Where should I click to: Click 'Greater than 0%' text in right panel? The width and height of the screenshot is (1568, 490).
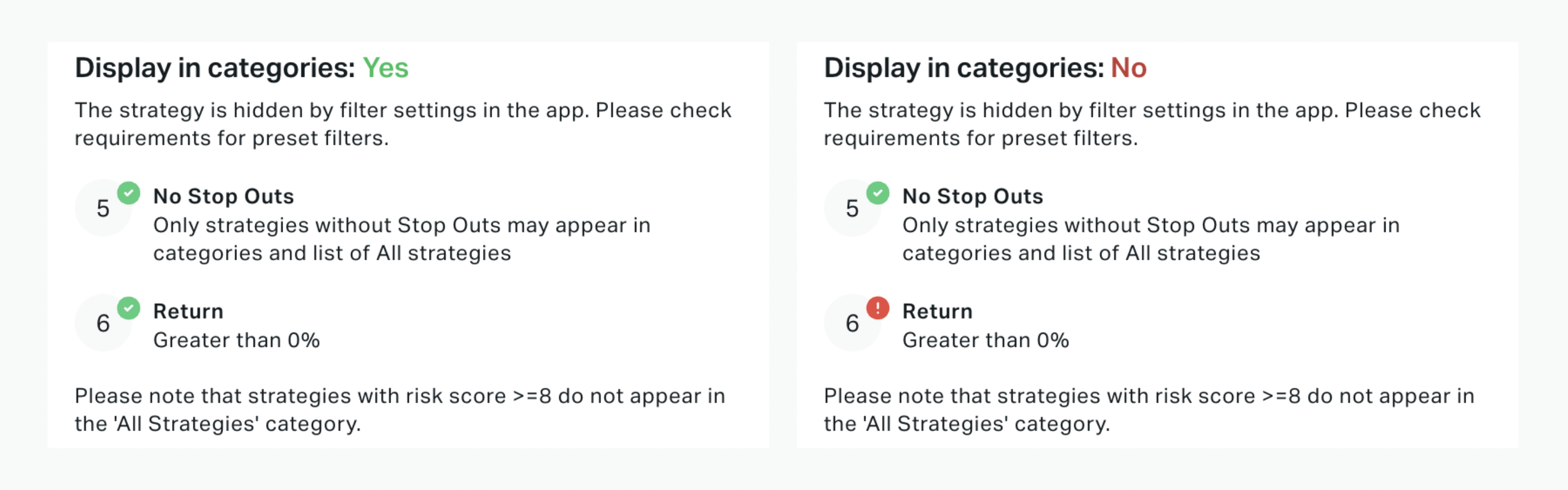tap(985, 340)
